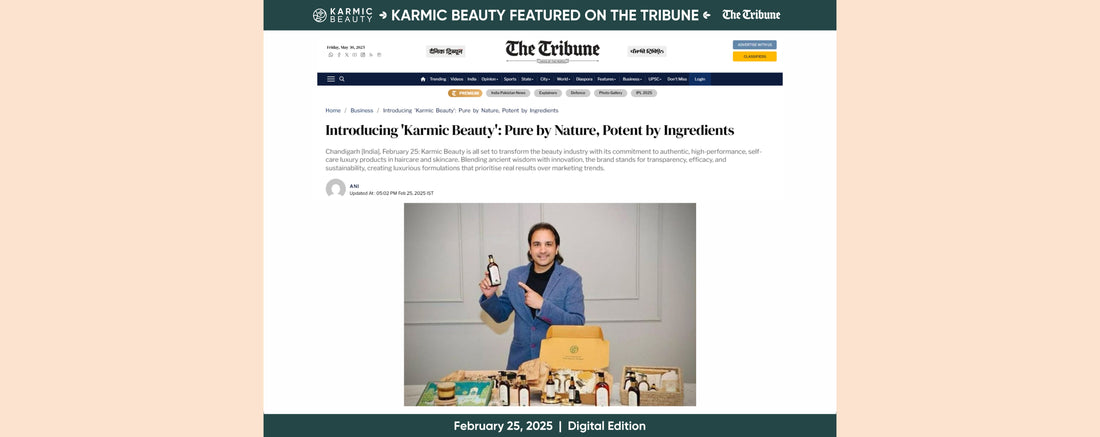Expand the State dropdown menu
The width and height of the screenshot is (1100, 437).
click(528, 79)
